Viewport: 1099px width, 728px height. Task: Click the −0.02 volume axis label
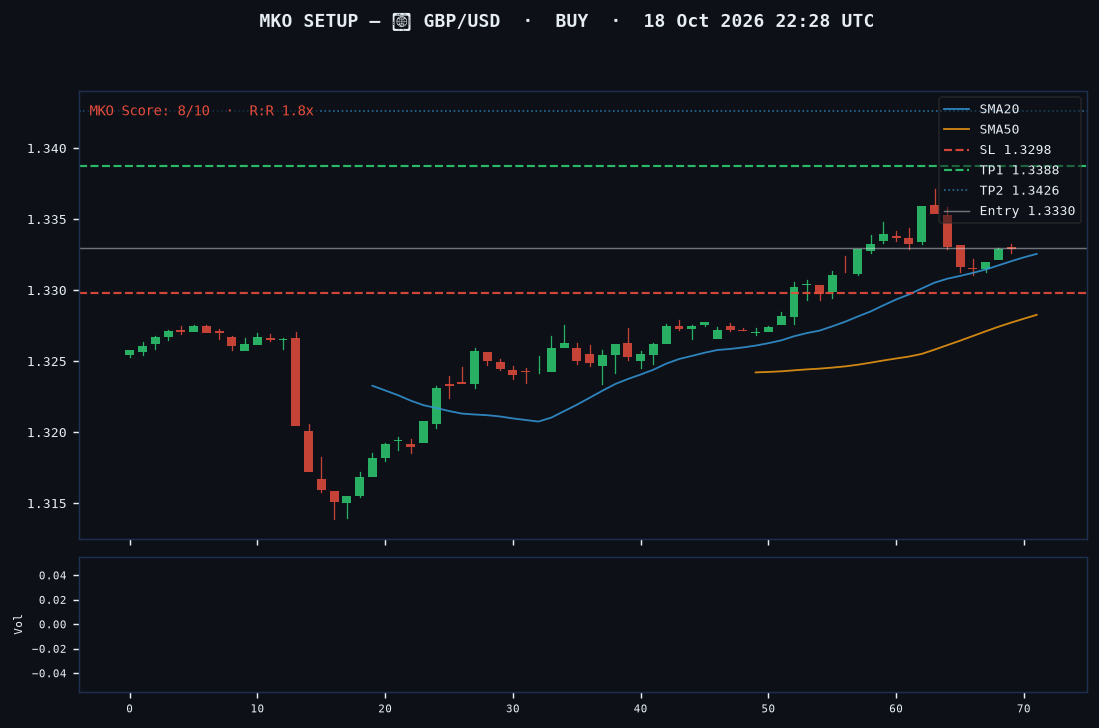pyautogui.click(x=49, y=649)
